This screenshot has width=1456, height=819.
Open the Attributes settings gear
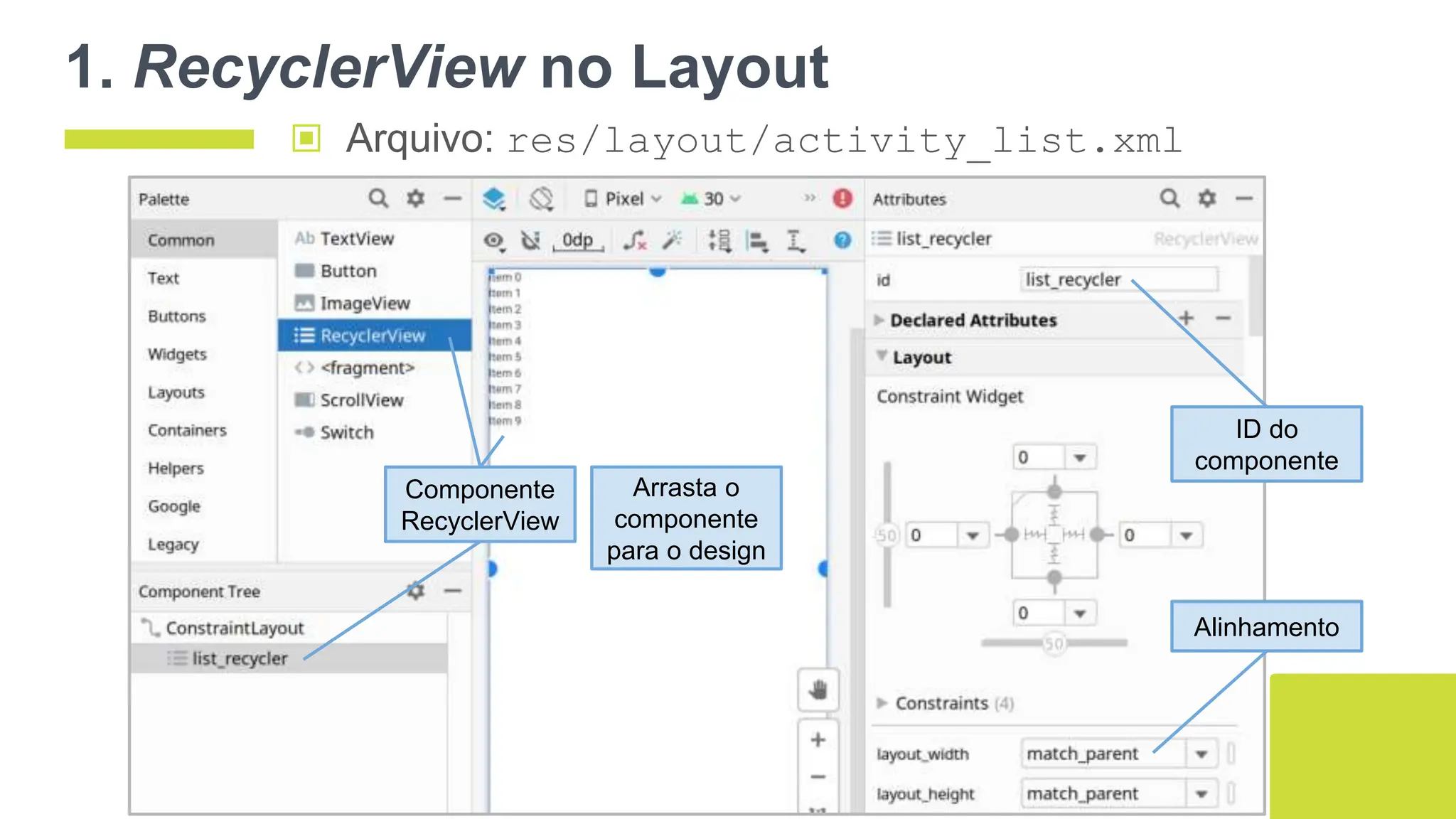click(x=1207, y=198)
